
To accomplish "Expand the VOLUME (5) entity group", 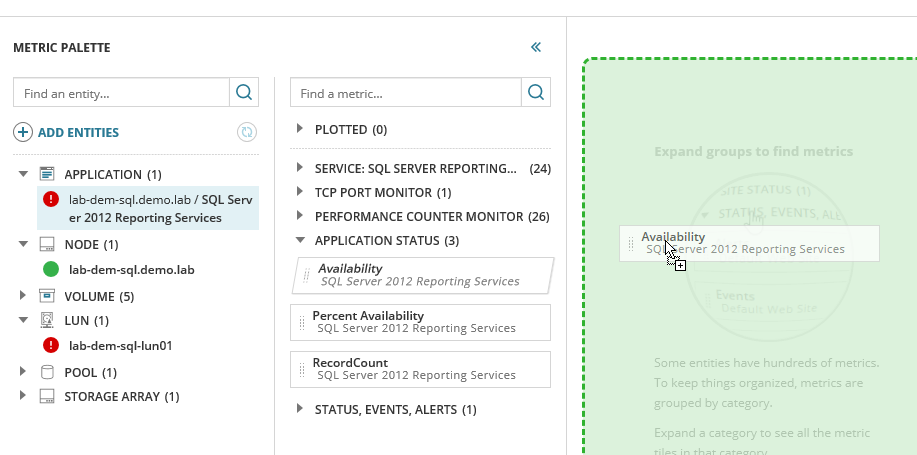I will 23,296.
